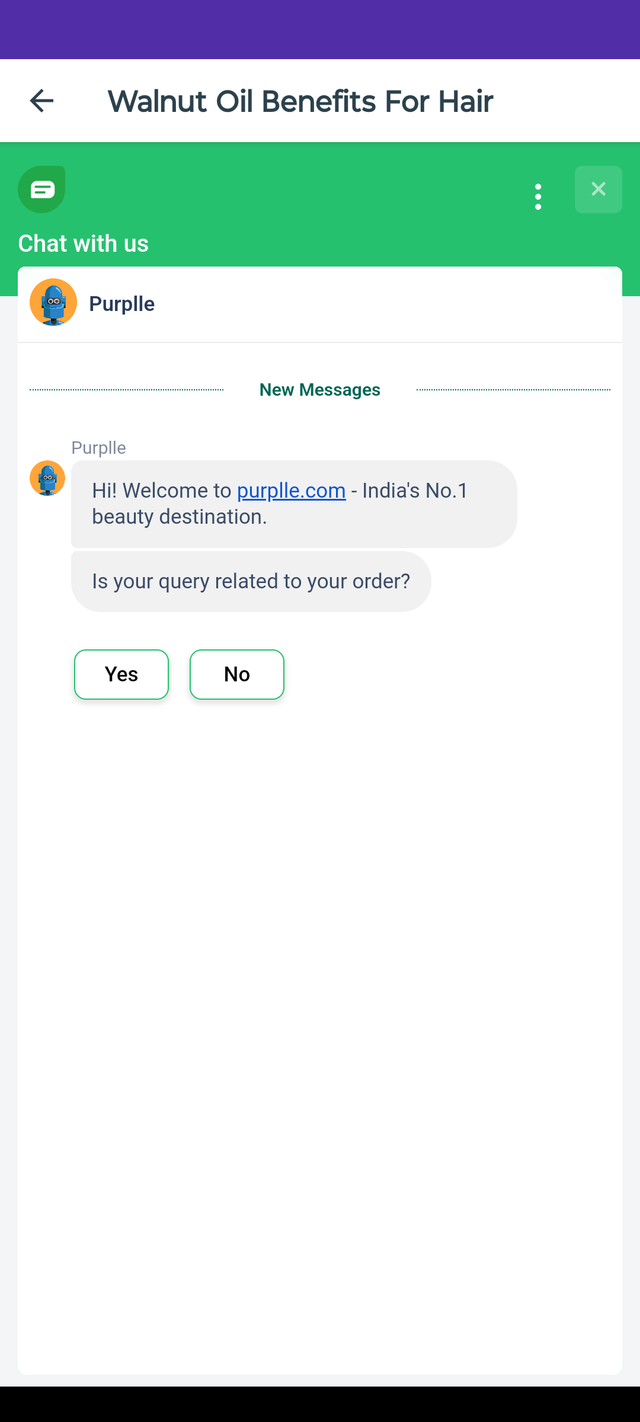Click the Purplle sender label above the messages
The width and height of the screenshot is (640, 1422).
98,447
